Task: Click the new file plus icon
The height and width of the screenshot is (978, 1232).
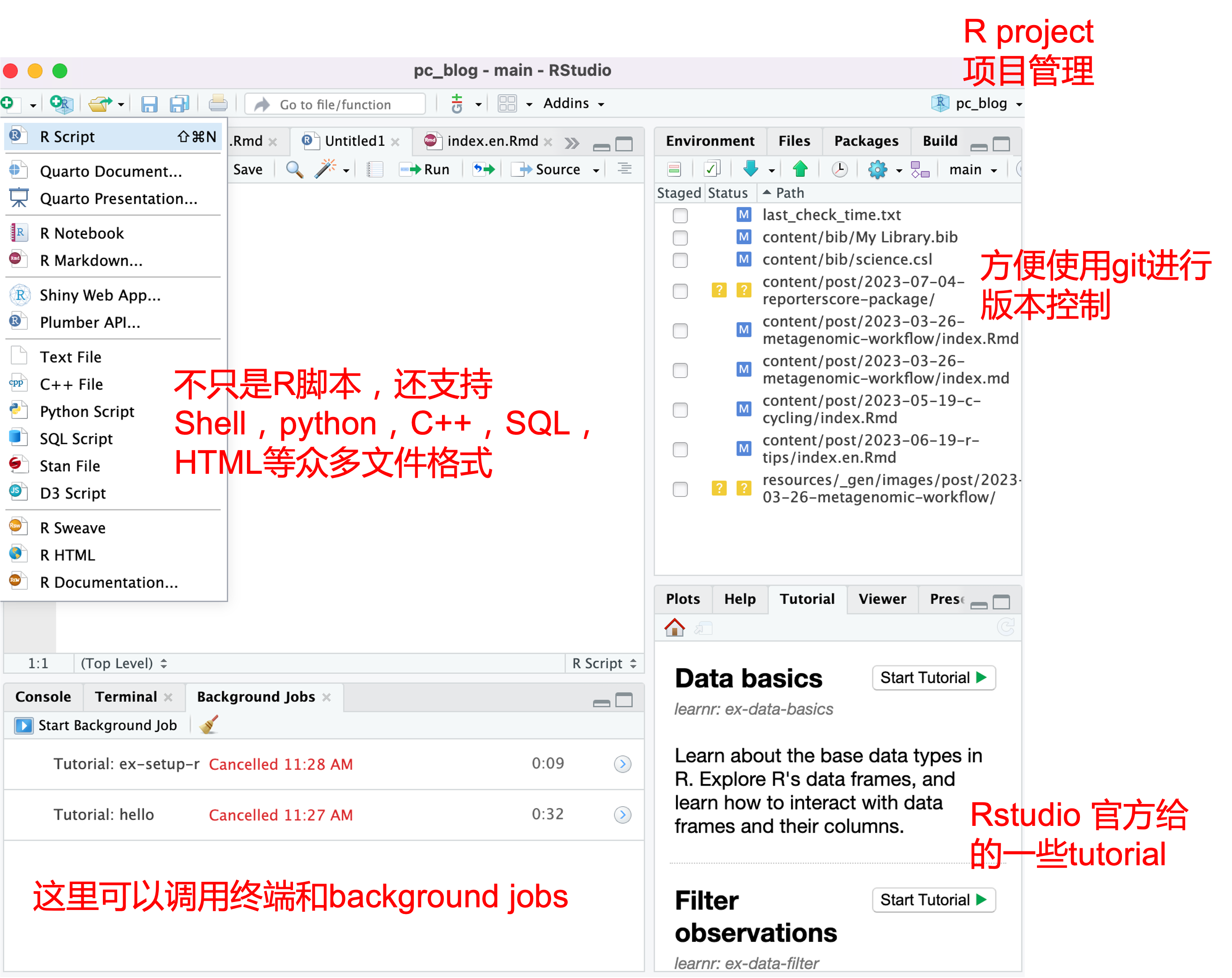Action: [x=8, y=103]
